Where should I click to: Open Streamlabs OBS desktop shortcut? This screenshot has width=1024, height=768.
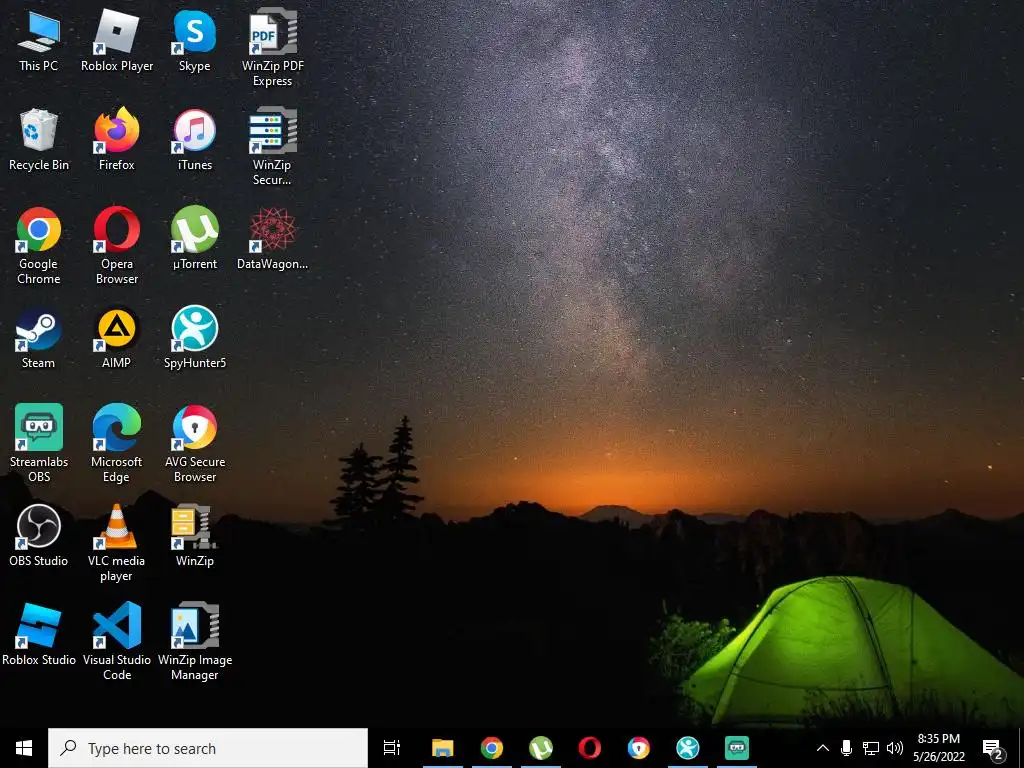(x=39, y=443)
